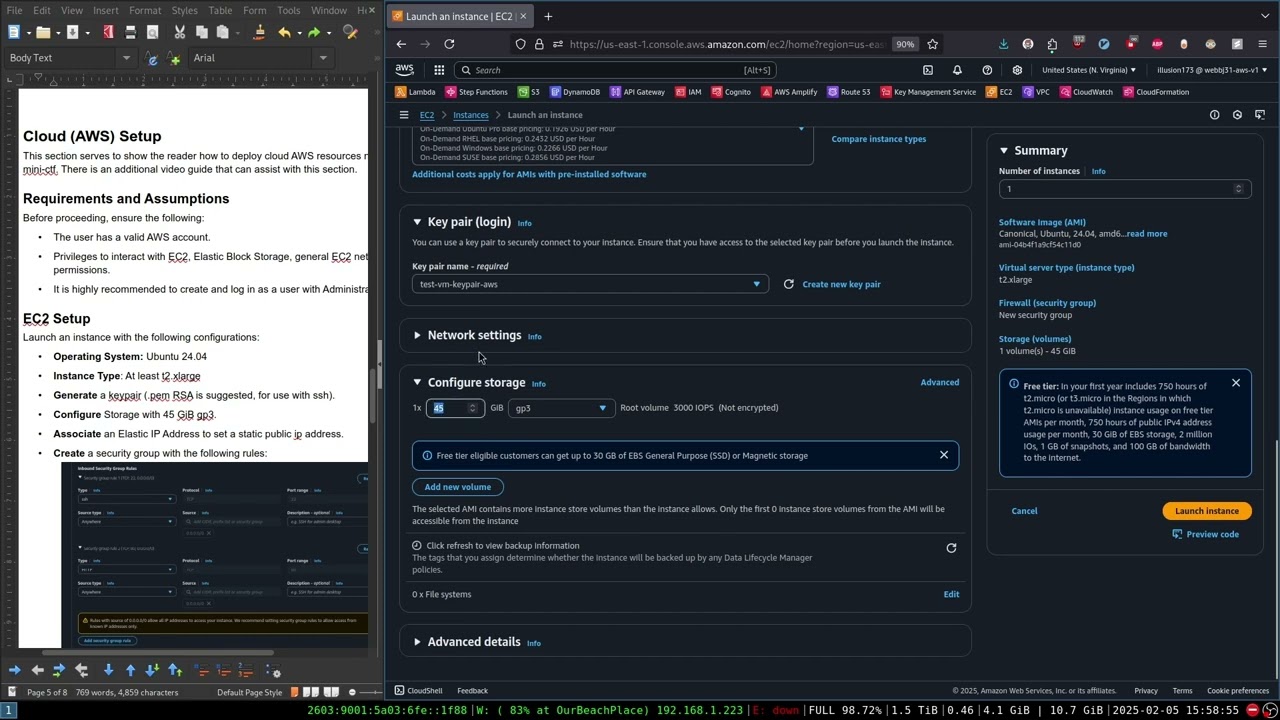
Task: Toggle the EC2 side navigation hamburger
Action: tap(404, 115)
